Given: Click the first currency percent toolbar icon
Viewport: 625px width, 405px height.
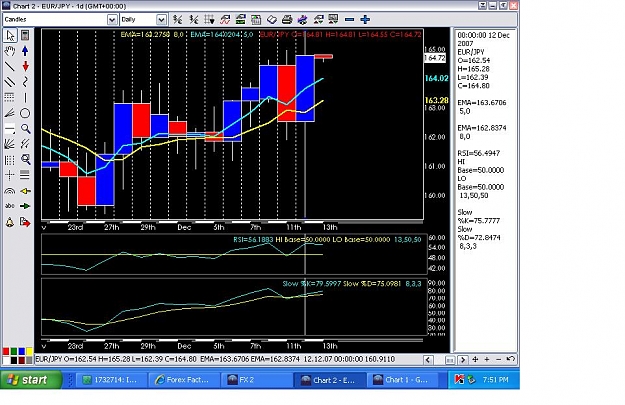Looking at the screenshot, I should (x=178, y=19).
